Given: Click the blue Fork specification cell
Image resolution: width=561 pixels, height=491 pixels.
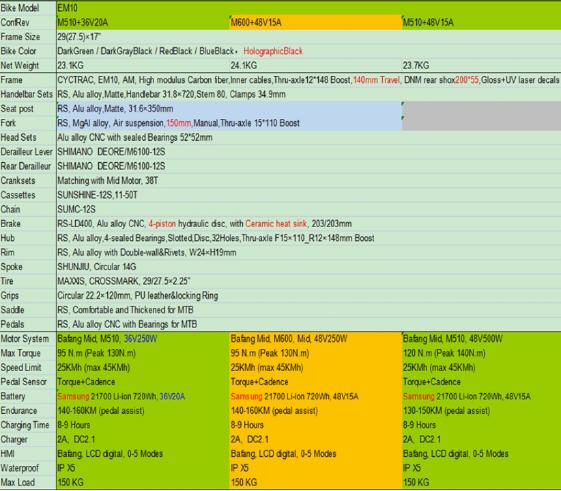Looking at the screenshot, I should pyautogui.click(x=229, y=123).
